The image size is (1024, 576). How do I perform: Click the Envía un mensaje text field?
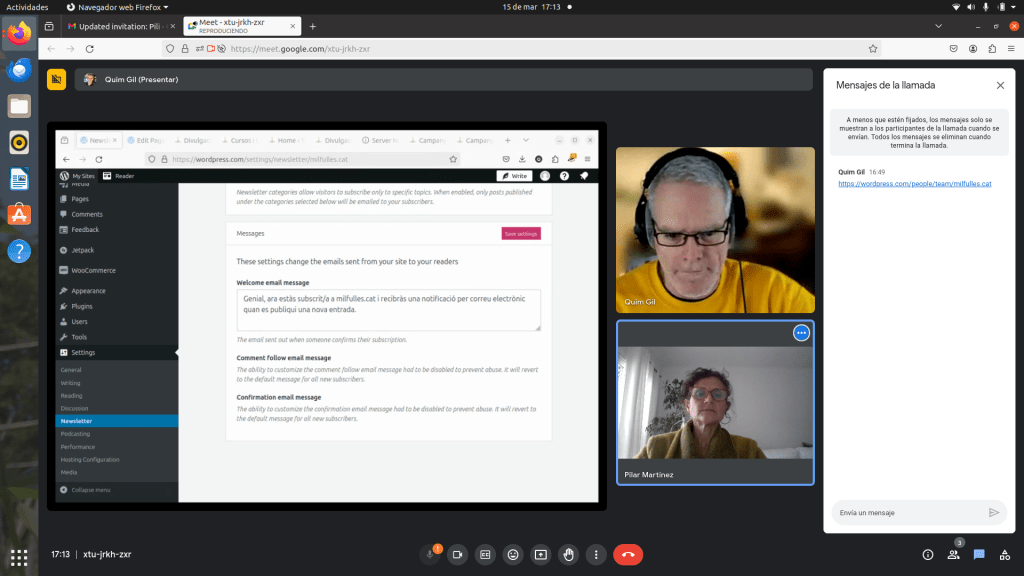pyautogui.click(x=905, y=512)
